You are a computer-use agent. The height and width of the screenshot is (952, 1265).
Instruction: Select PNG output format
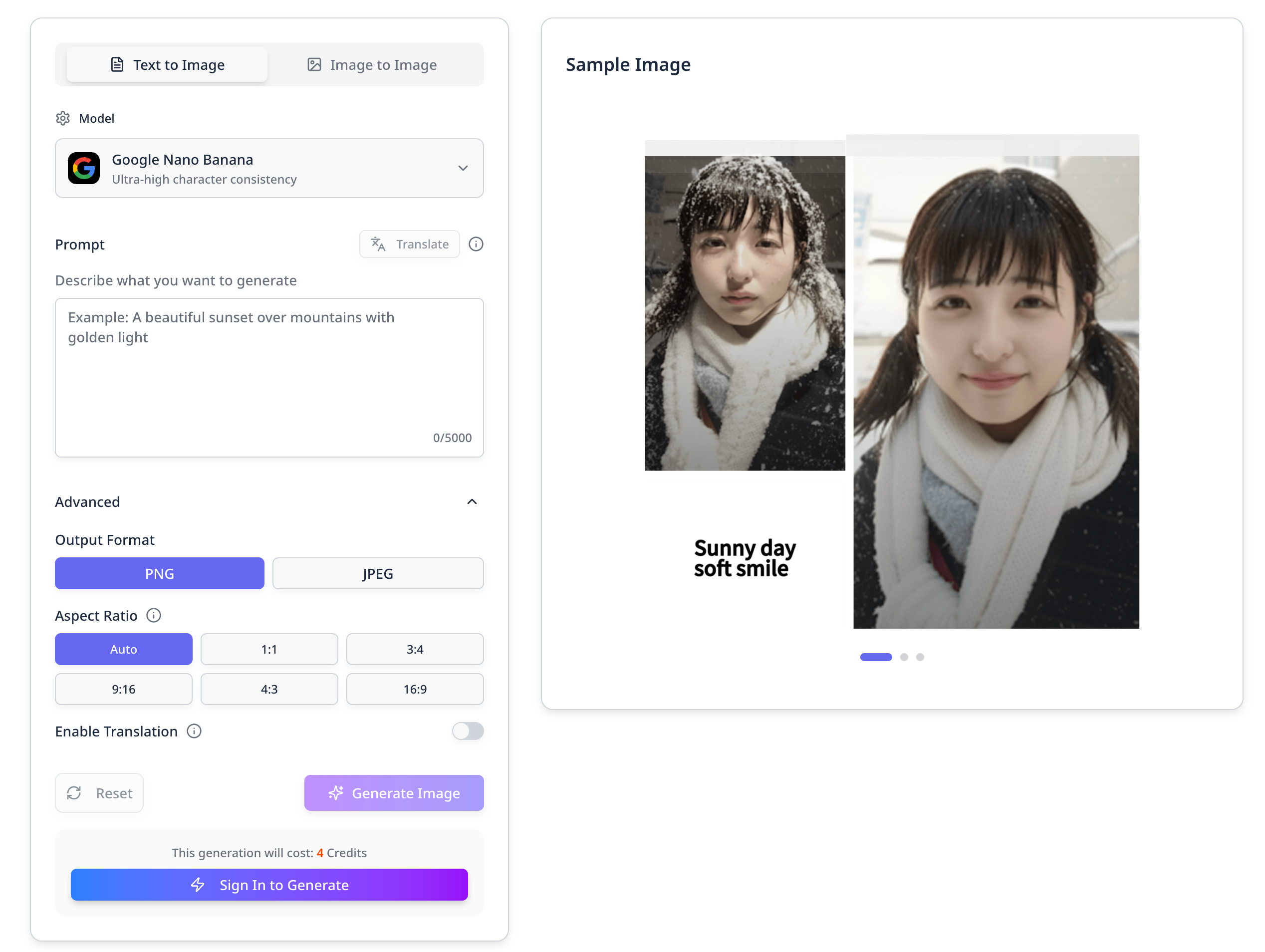pyautogui.click(x=160, y=573)
